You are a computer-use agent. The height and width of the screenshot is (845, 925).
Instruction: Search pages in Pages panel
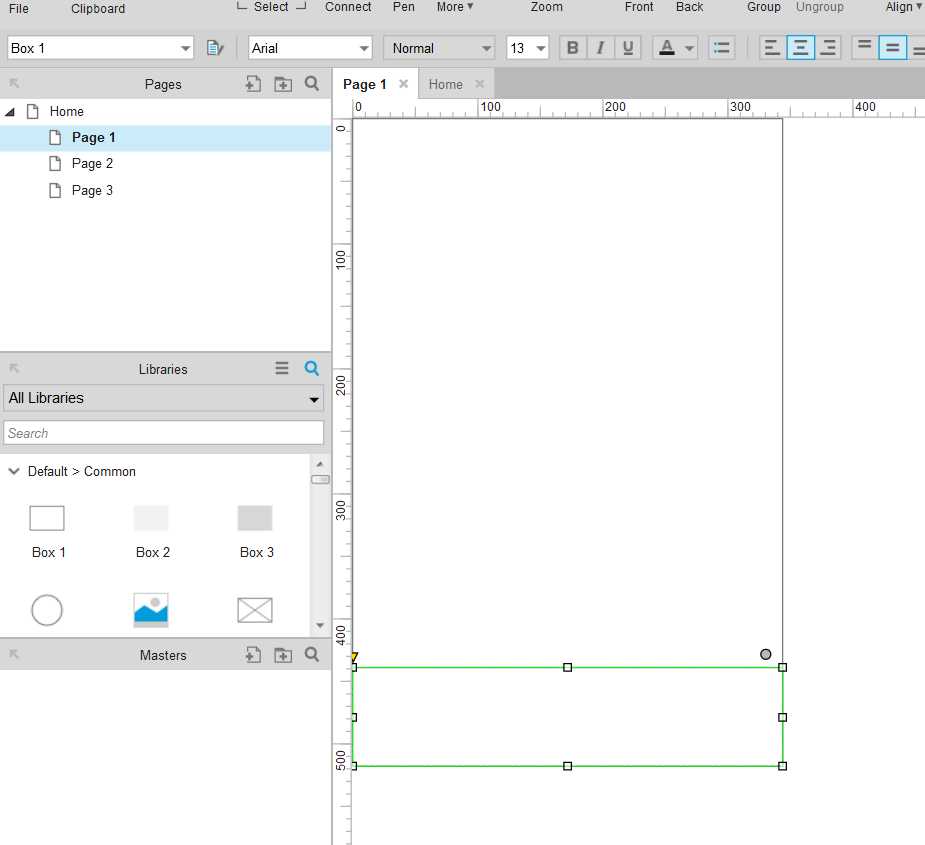pyautogui.click(x=312, y=84)
